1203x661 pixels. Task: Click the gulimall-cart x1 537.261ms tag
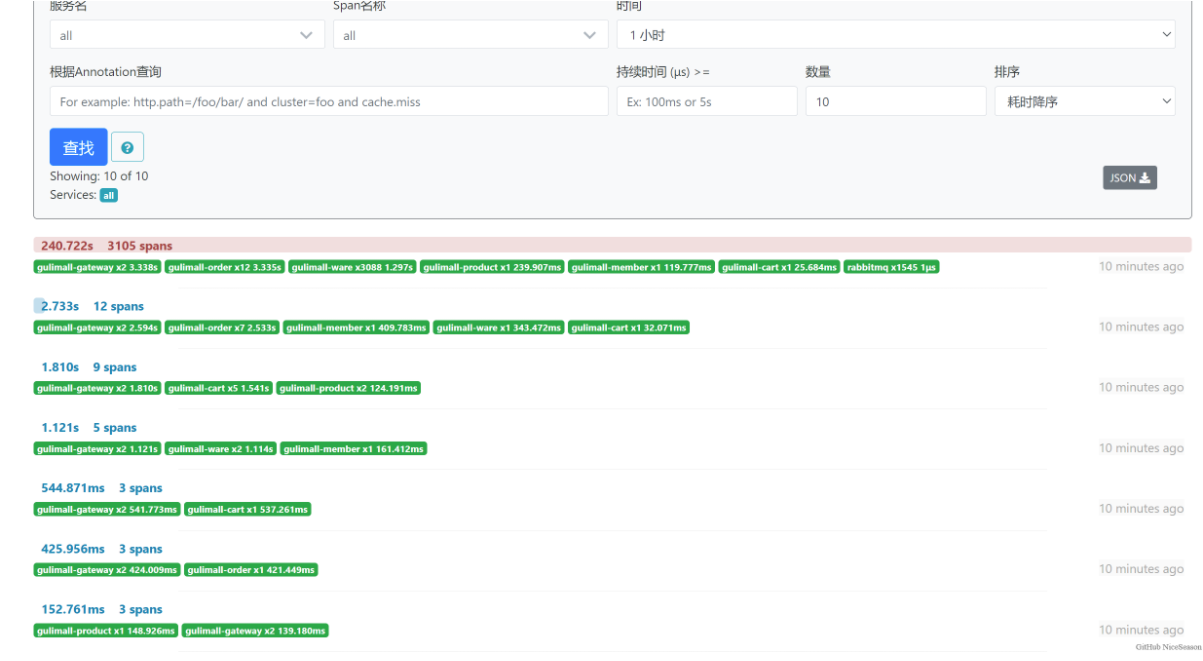tap(248, 509)
